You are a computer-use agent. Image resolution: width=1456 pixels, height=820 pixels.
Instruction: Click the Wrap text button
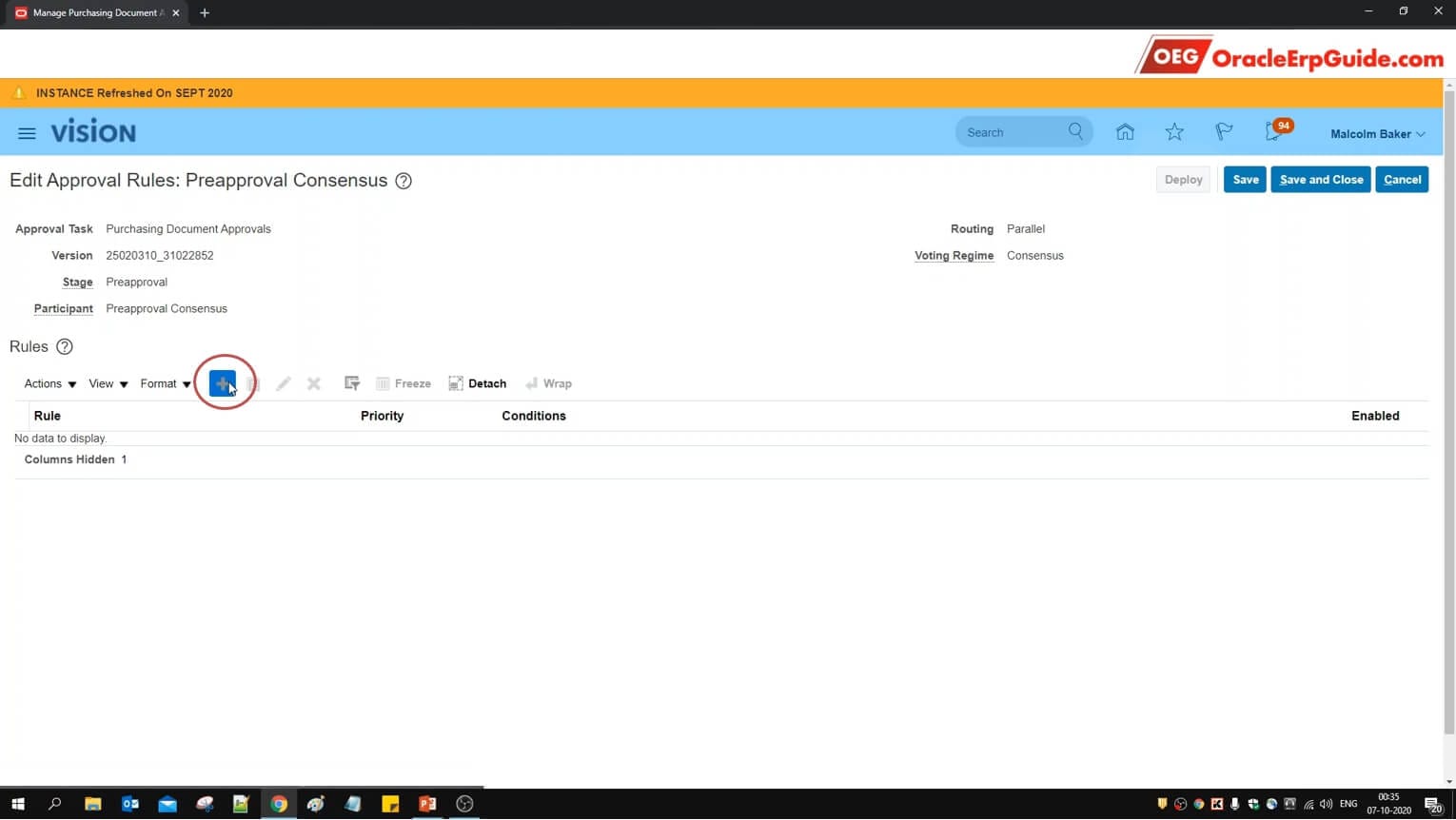tap(549, 383)
